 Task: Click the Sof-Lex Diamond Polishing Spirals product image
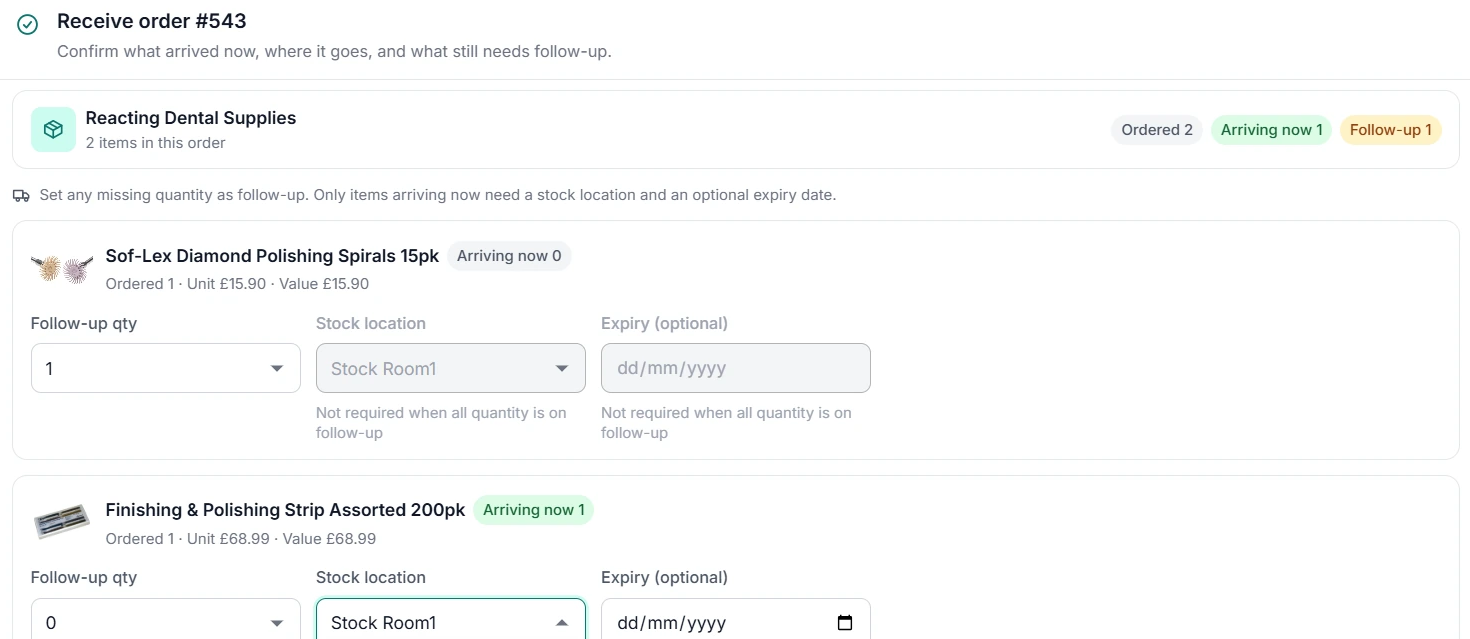[x=62, y=269]
